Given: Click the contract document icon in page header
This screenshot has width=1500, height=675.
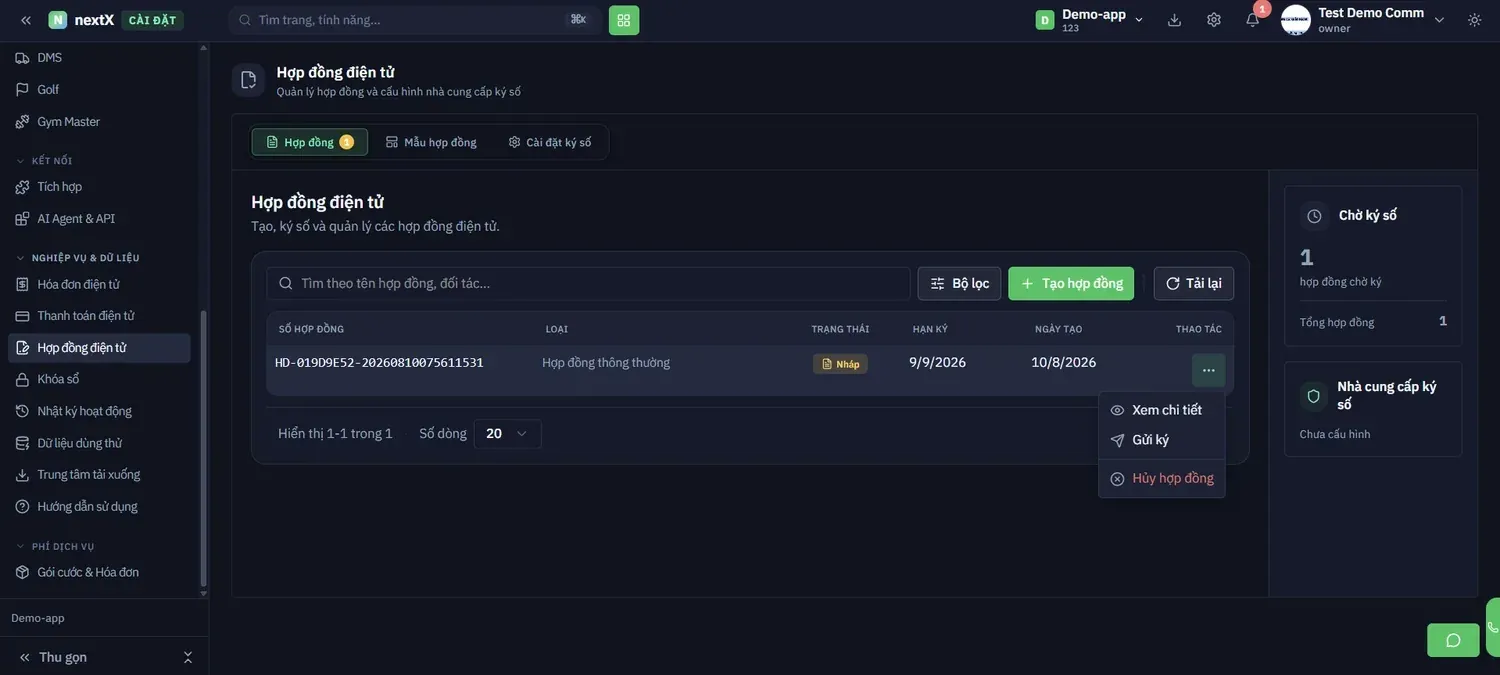Looking at the screenshot, I should [248, 80].
